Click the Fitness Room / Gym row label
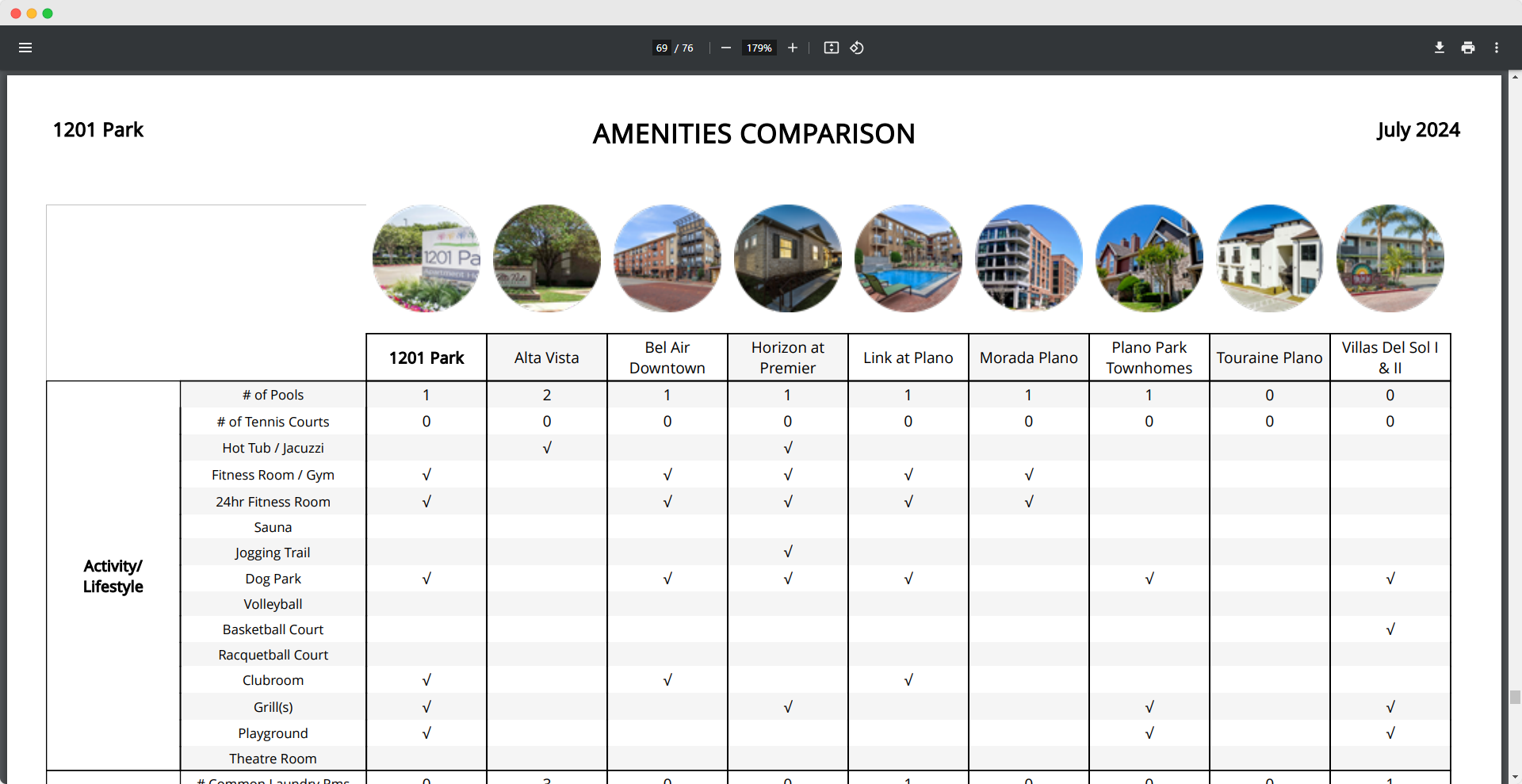This screenshot has width=1522, height=784. (x=273, y=475)
